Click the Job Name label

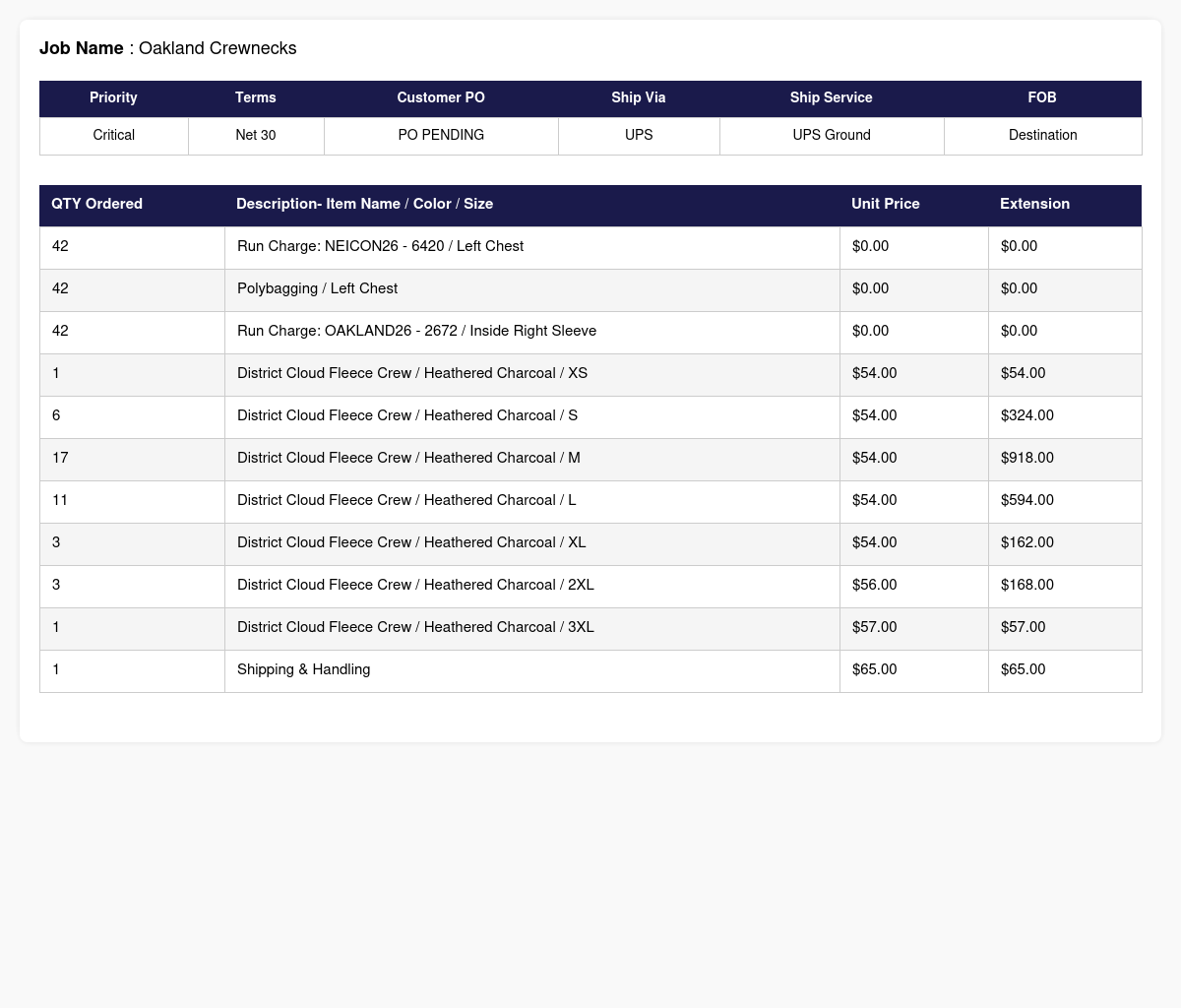(82, 48)
